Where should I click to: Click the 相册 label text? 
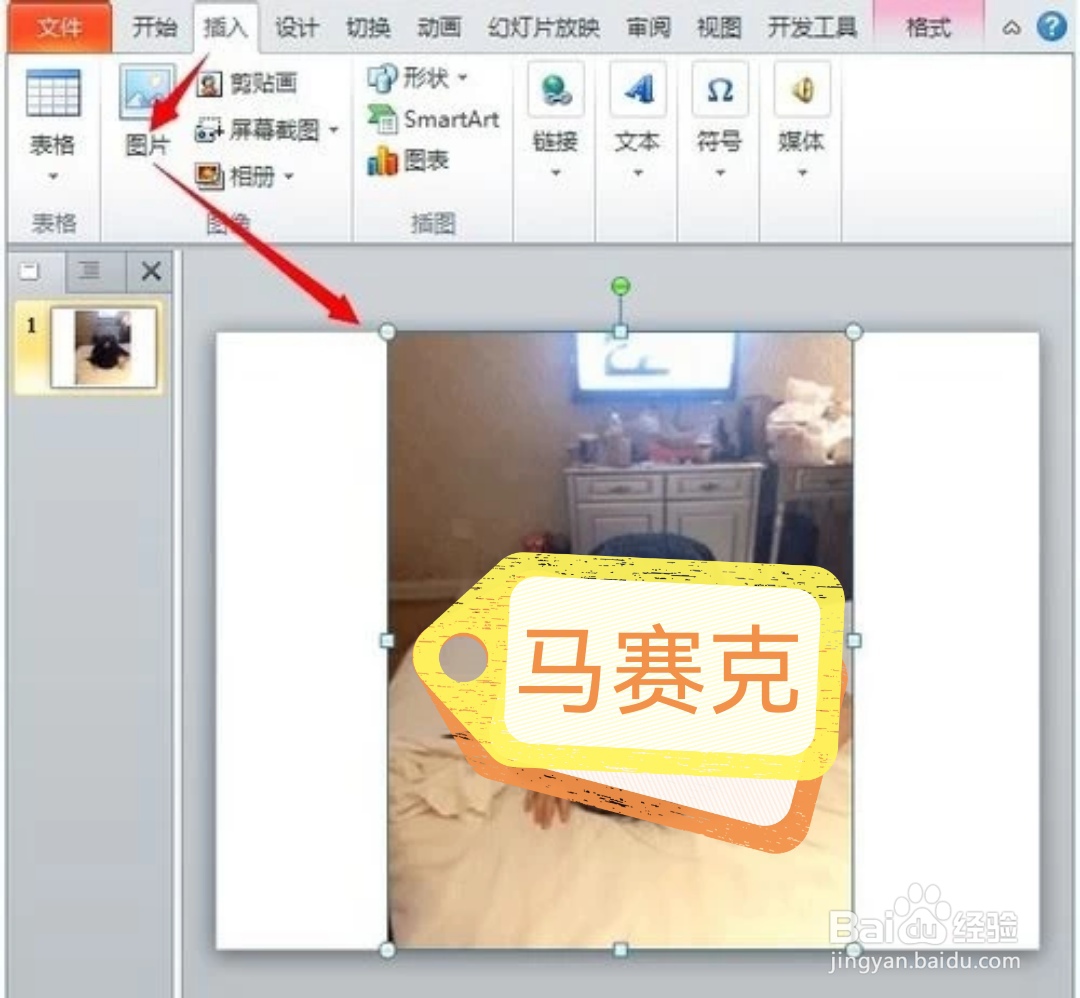coord(253,177)
